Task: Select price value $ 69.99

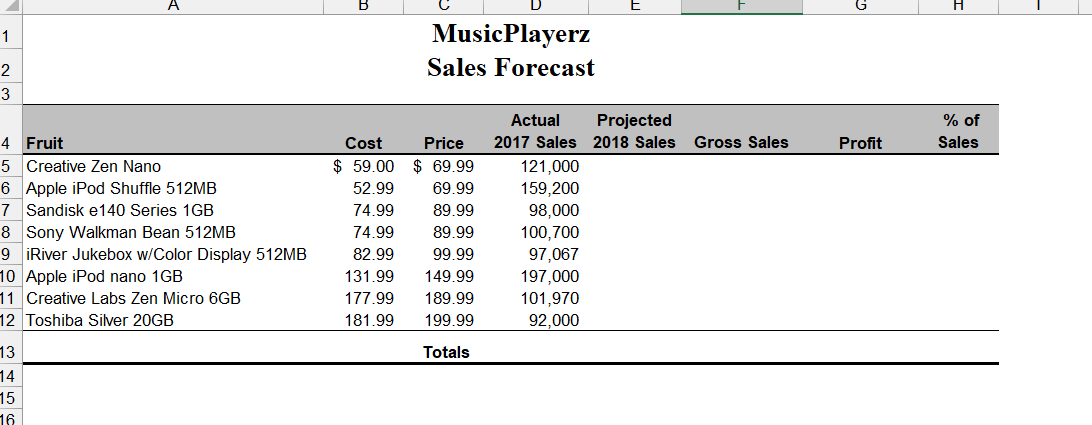Action: [x=444, y=167]
